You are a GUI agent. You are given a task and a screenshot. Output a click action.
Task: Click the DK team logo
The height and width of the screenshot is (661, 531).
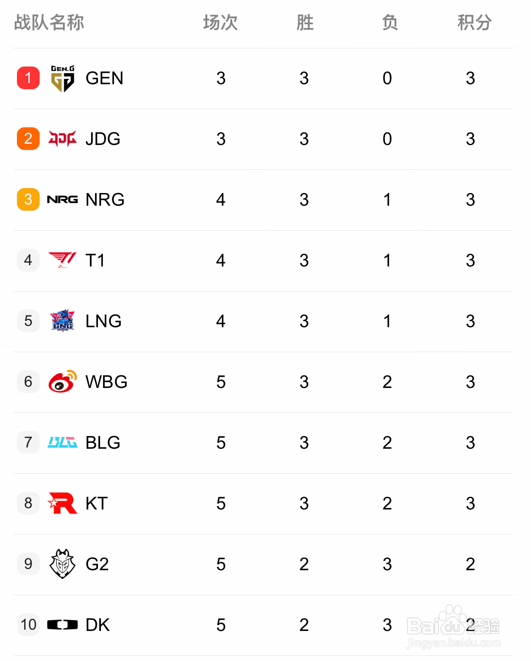(x=62, y=624)
